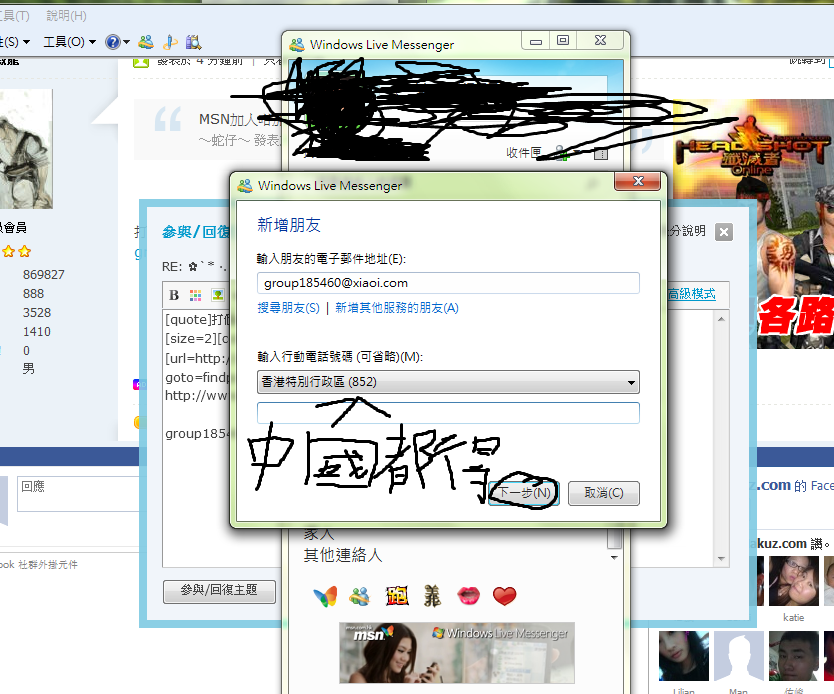Click the bold B formatting icon
The width and height of the screenshot is (834, 694).
coord(174,296)
